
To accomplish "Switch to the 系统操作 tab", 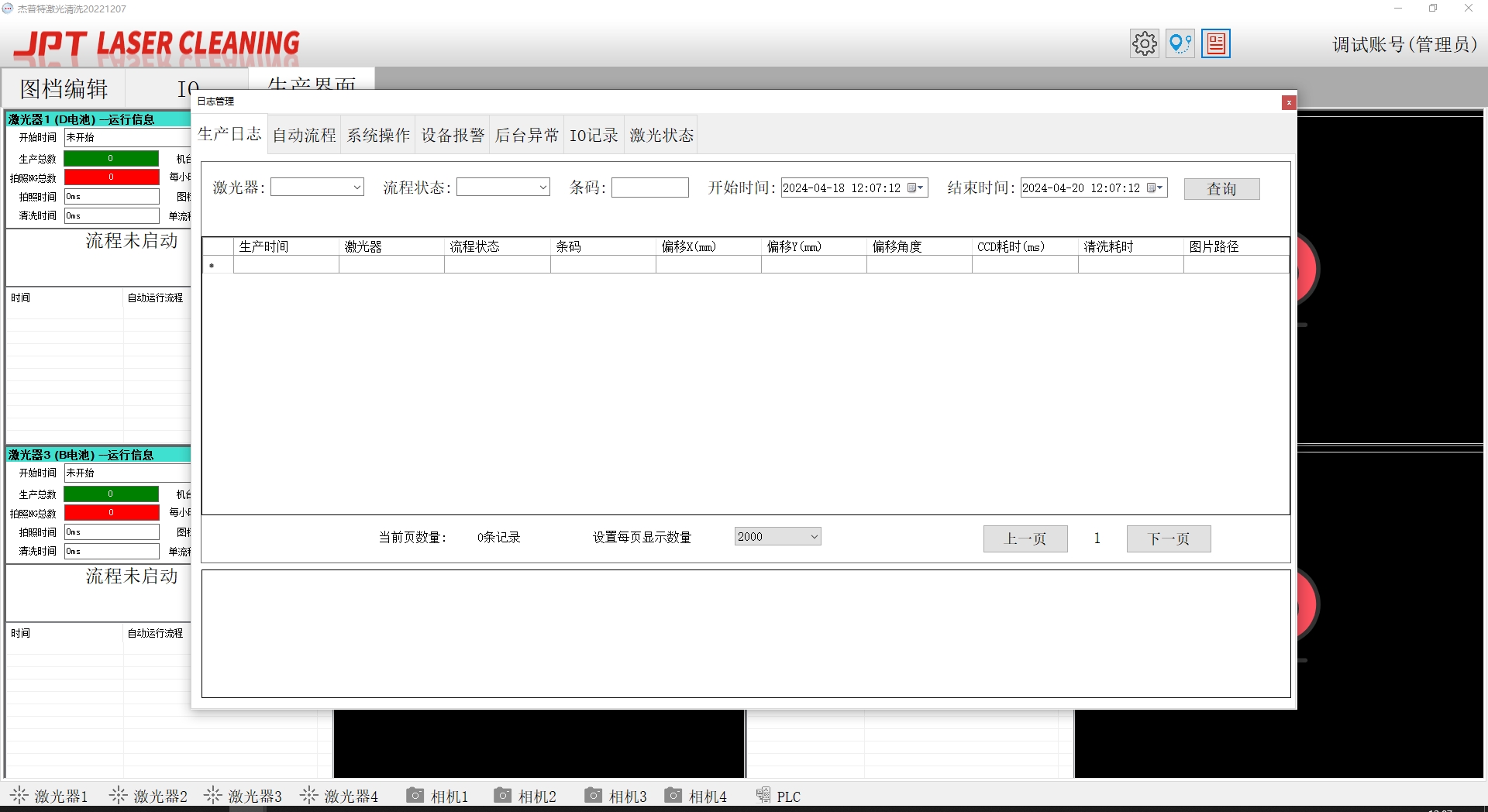I will (x=378, y=135).
